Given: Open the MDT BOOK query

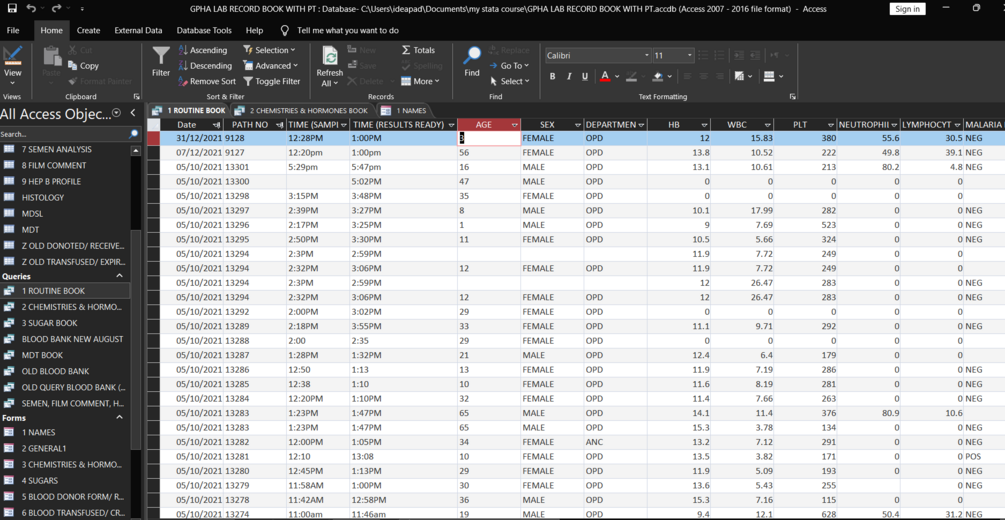Looking at the screenshot, I should [x=42, y=355].
